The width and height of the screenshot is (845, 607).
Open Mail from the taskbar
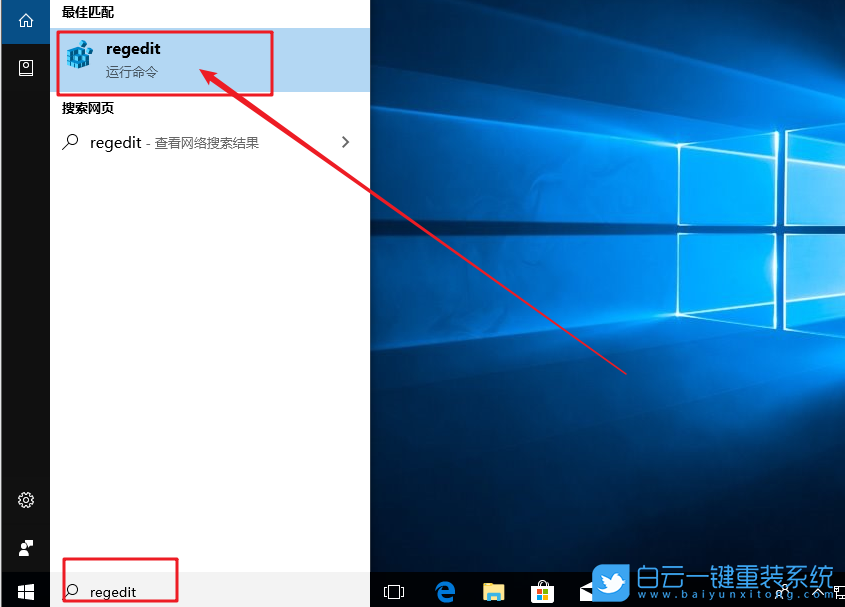587,590
